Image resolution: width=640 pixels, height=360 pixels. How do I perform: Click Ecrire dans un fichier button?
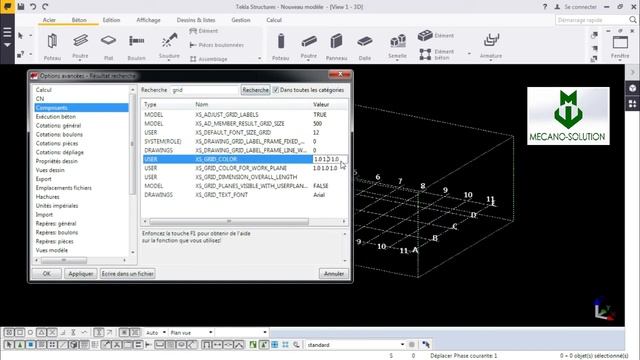[x=128, y=273]
